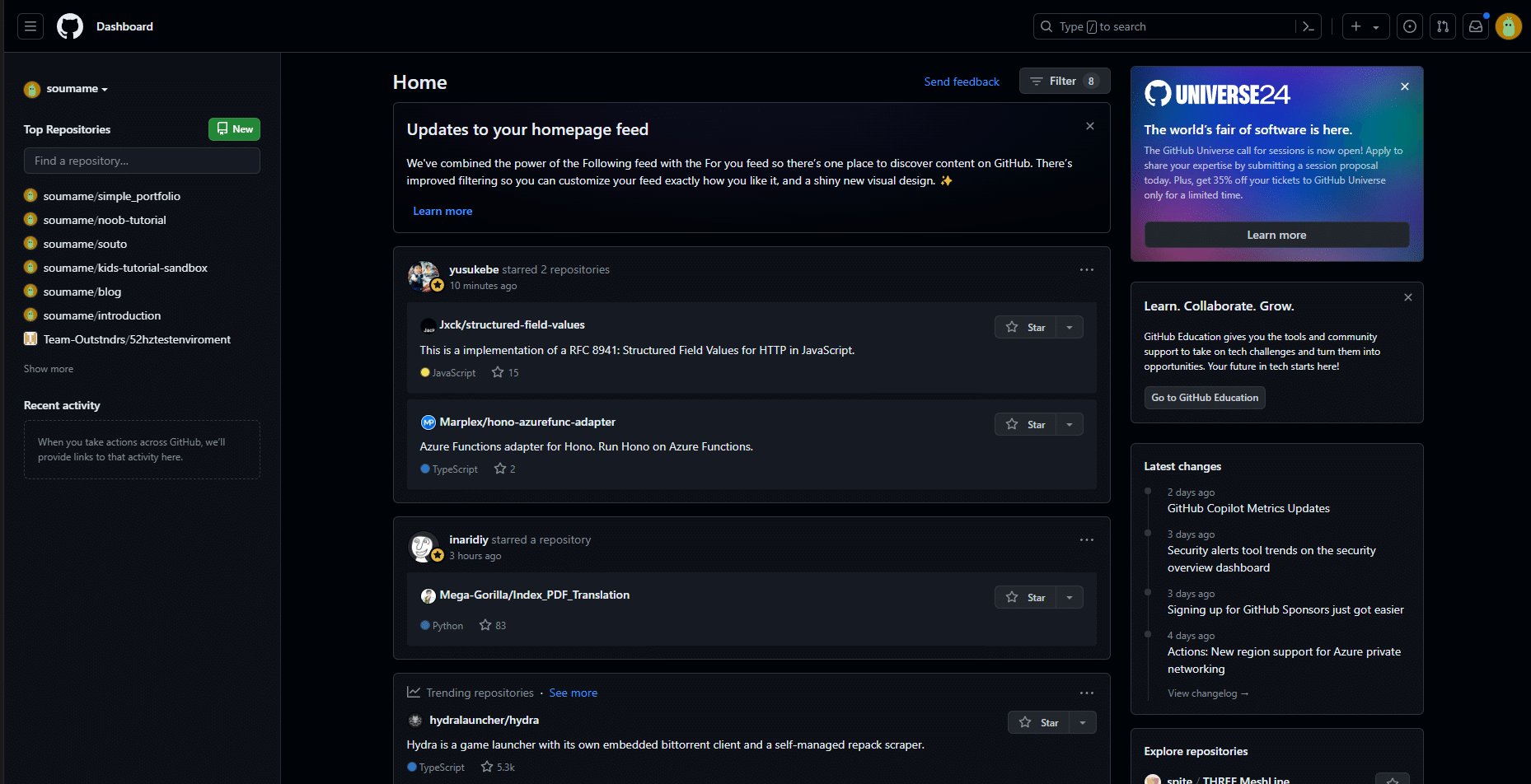Open Jxck/structured-field-values repository
The height and width of the screenshot is (784, 1531).
pyautogui.click(x=512, y=324)
